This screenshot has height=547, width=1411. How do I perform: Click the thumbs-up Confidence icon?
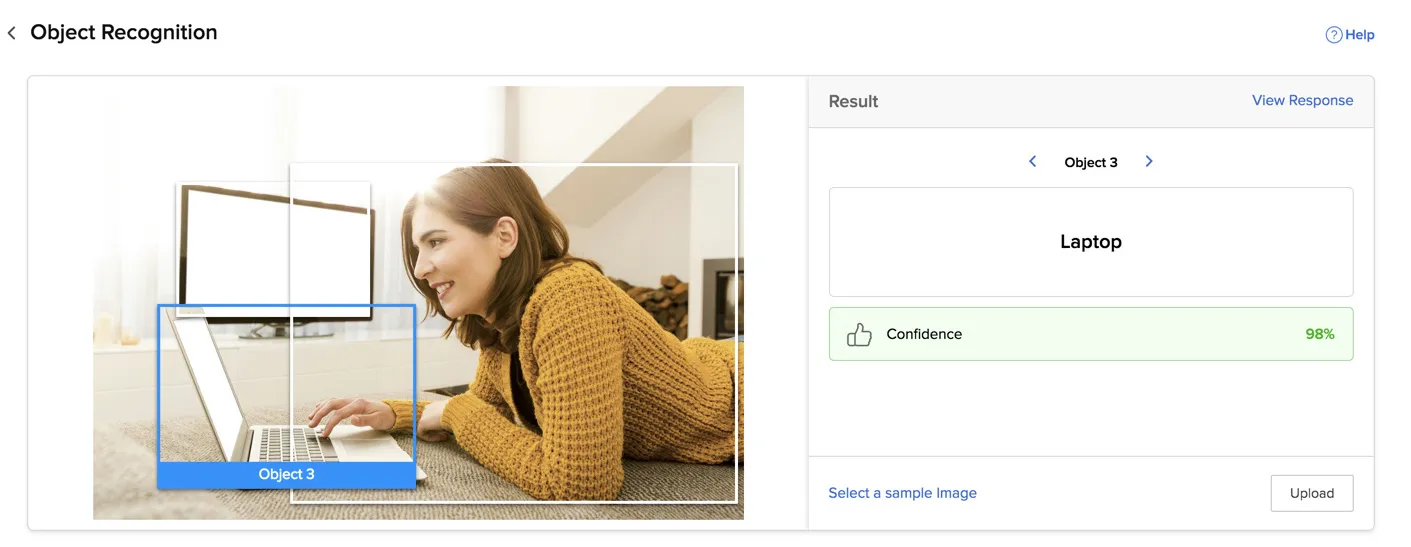tap(859, 334)
